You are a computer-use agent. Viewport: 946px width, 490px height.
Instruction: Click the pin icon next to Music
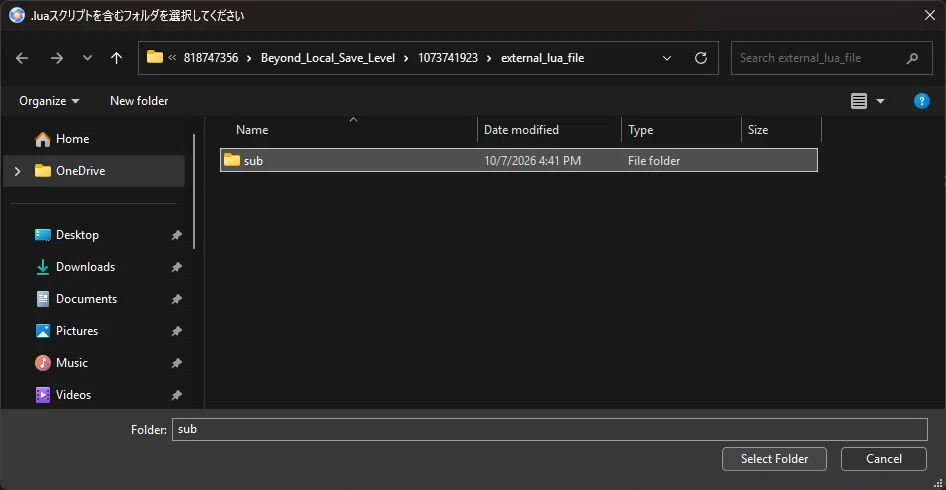[176, 363]
